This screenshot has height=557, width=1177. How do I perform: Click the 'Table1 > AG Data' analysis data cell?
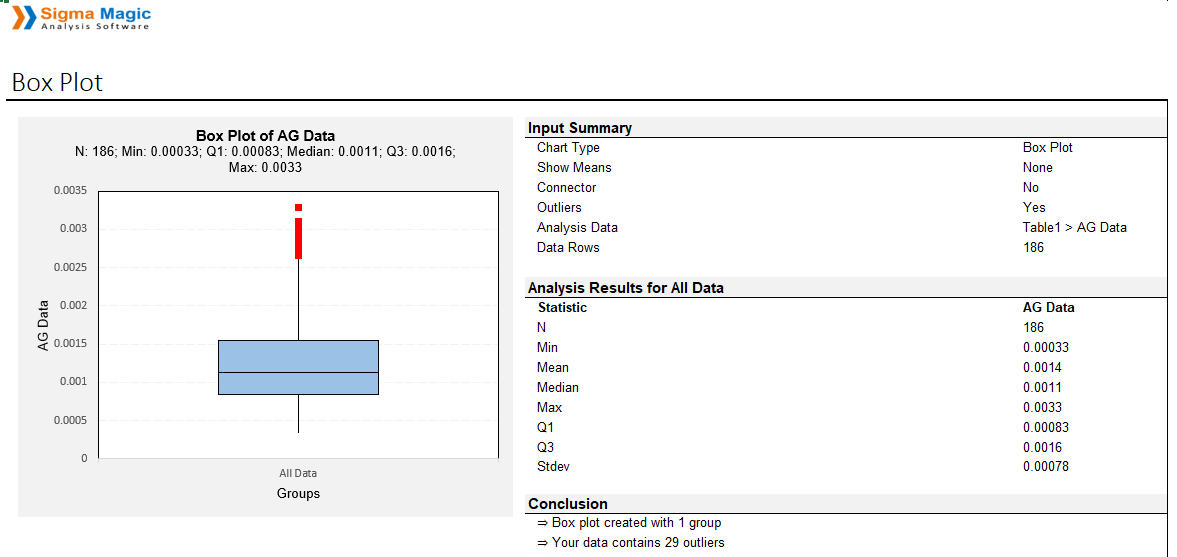[1074, 227]
